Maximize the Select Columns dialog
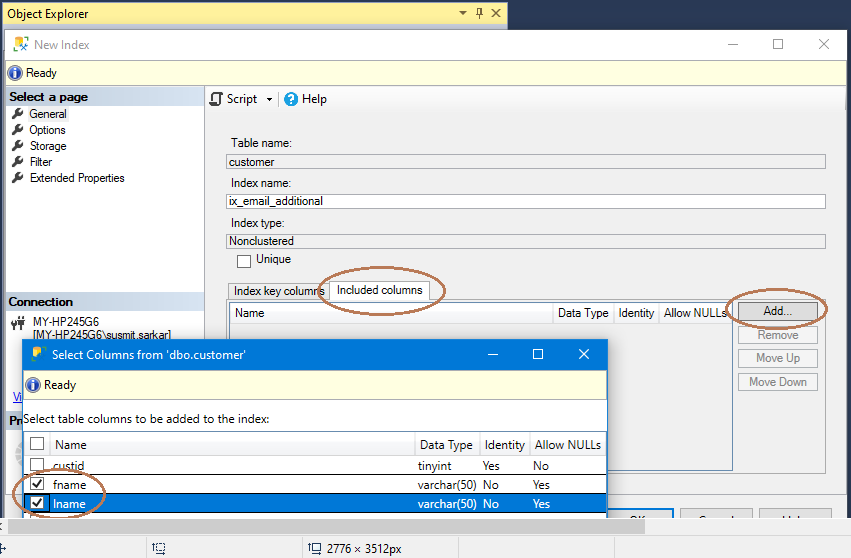This screenshot has height=558, width=851. 537,355
